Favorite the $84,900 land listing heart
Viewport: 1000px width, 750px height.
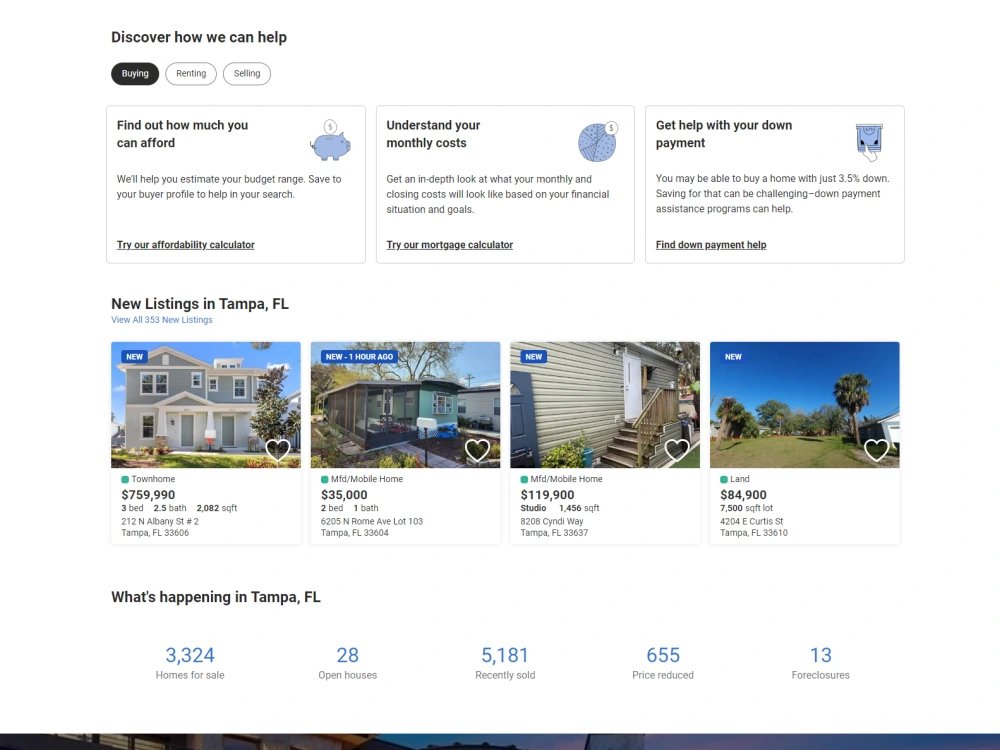pyautogui.click(x=876, y=450)
